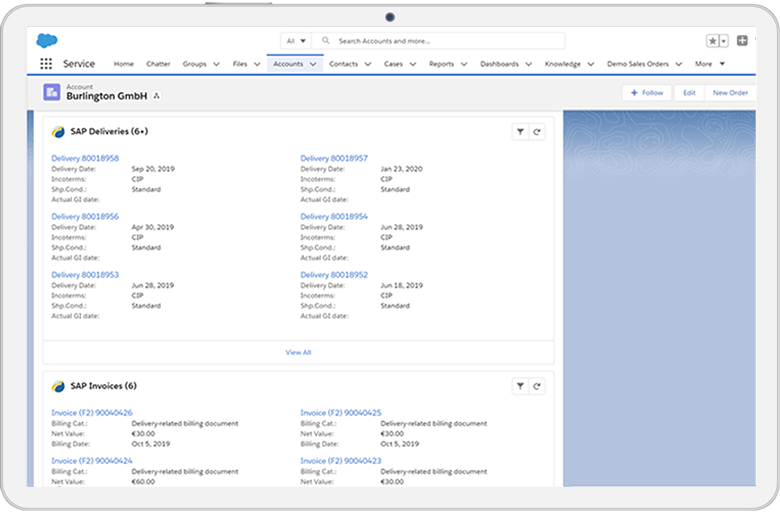Open the Favorites star icon
Screen dimensions: 780x513
pos(712,41)
